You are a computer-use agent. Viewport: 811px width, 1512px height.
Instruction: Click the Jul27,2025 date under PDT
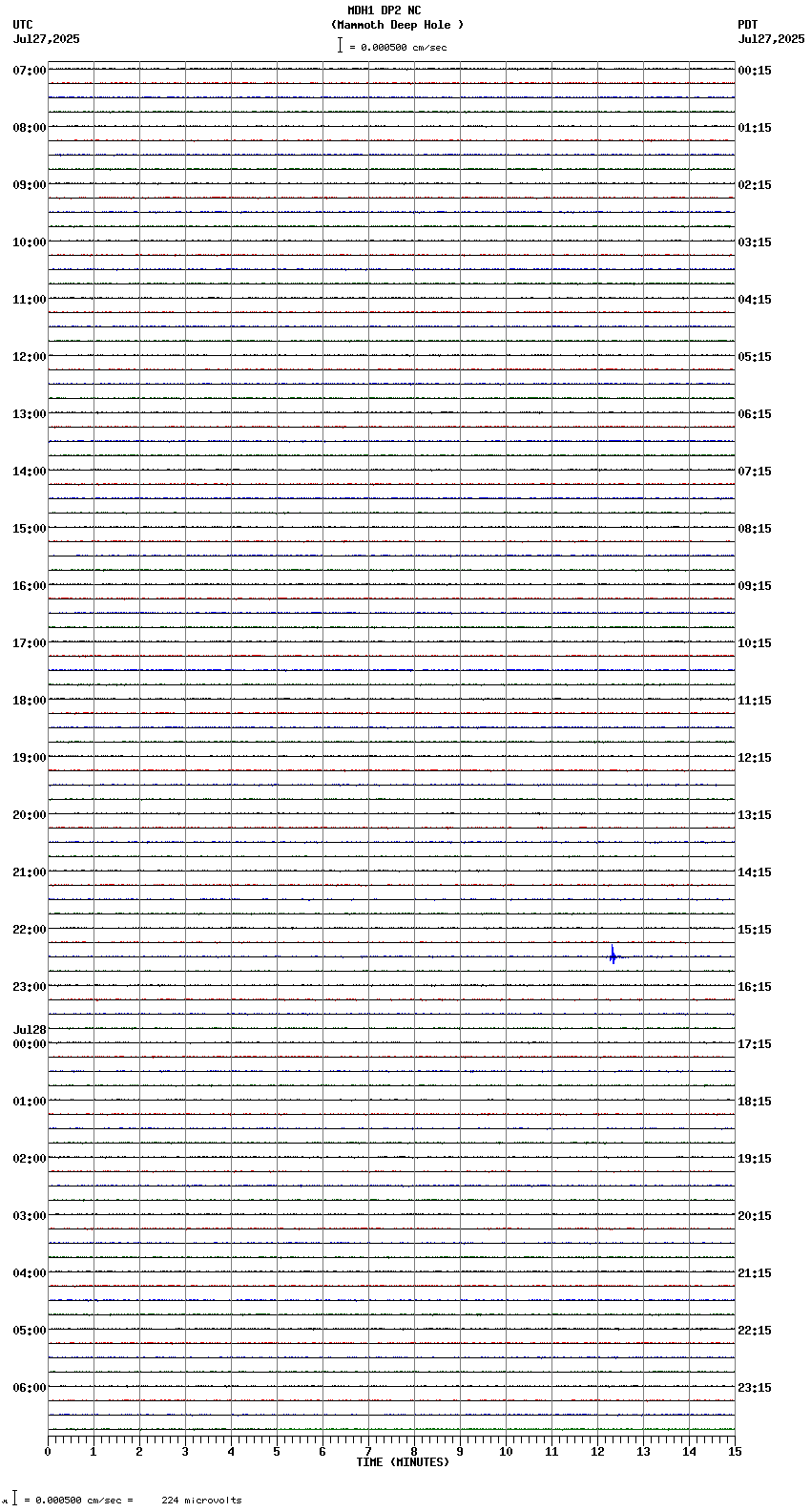pyautogui.click(x=771, y=39)
